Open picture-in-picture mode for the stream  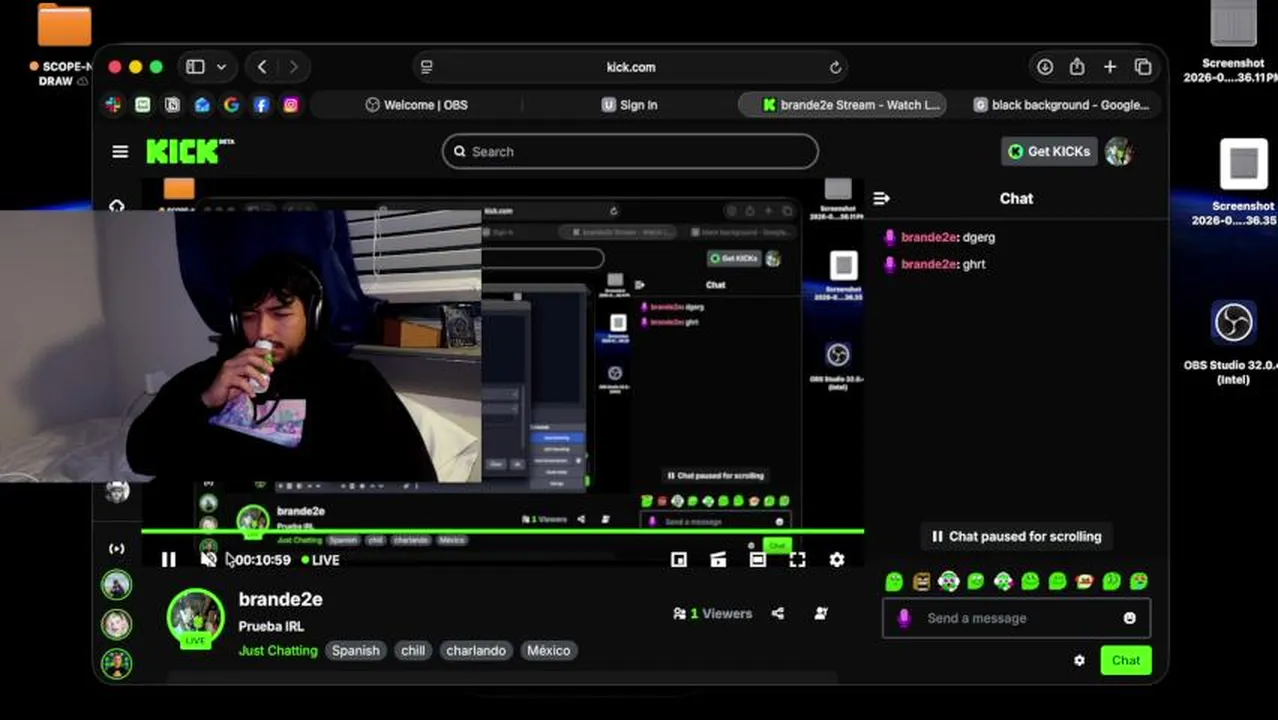coord(679,560)
